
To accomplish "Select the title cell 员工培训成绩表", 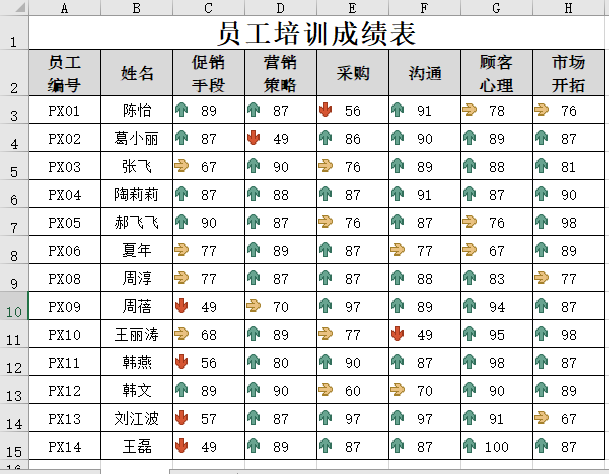I will point(316,35).
